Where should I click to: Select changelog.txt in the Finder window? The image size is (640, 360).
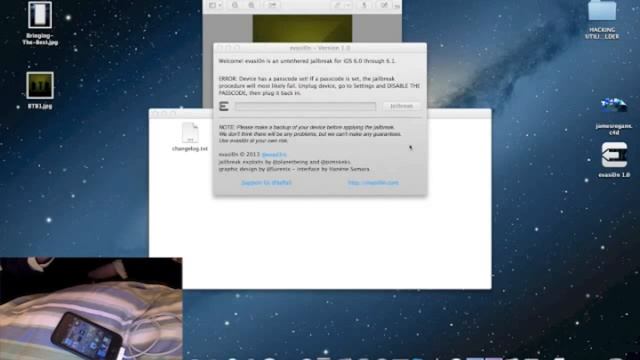click(190, 137)
